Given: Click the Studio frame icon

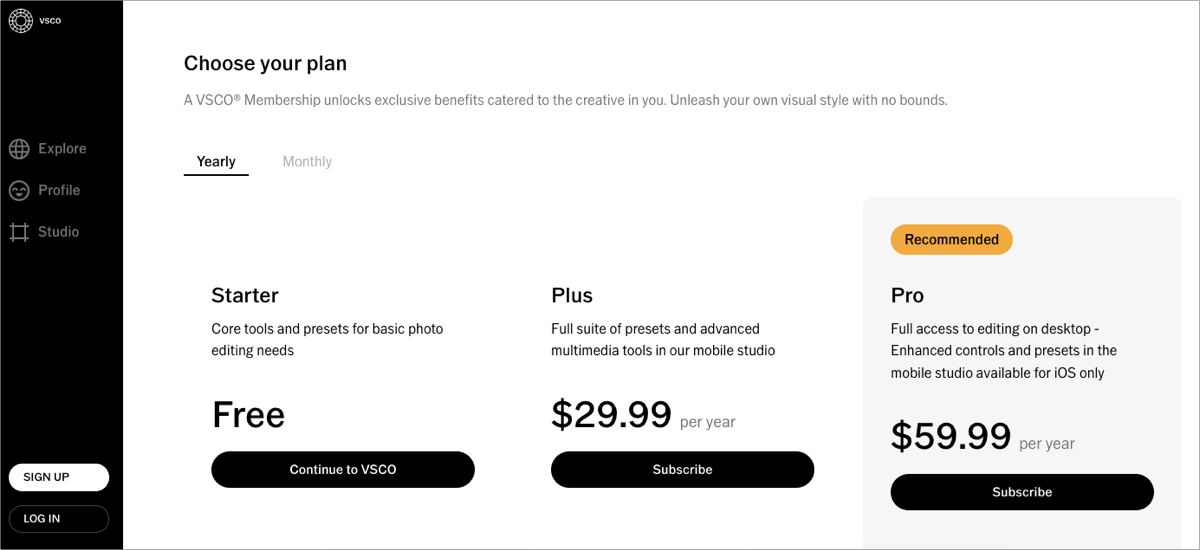Looking at the screenshot, I should pos(19,232).
